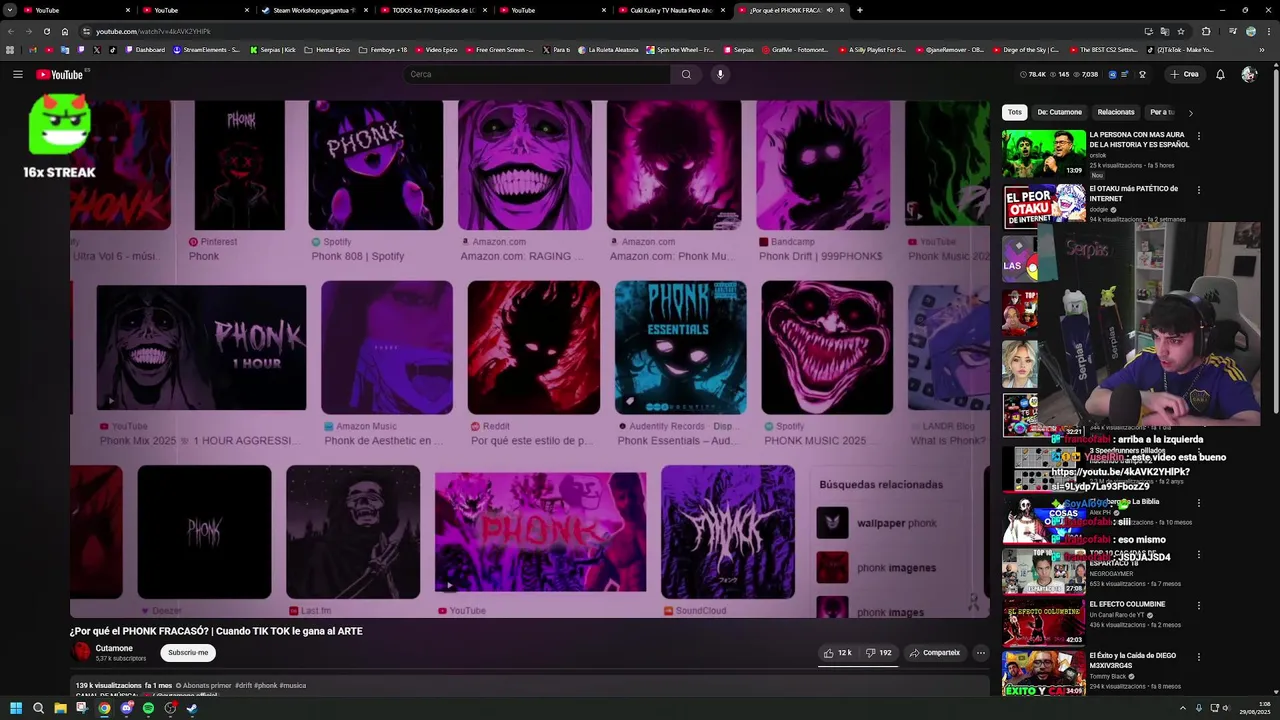Open options for Caída de DIEGO M3XIV3RG4S video
1280x720 pixels.
coord(1198,657)
